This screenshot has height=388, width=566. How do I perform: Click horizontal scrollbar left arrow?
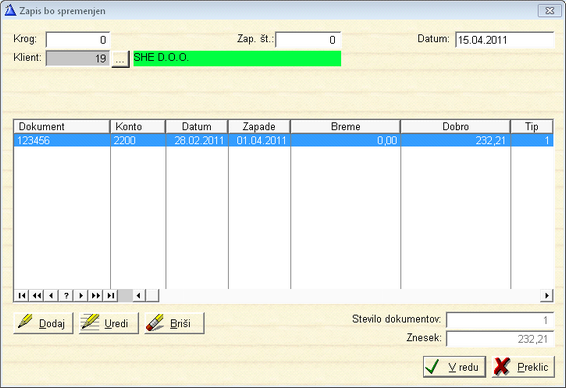click(x=139, y=296)
